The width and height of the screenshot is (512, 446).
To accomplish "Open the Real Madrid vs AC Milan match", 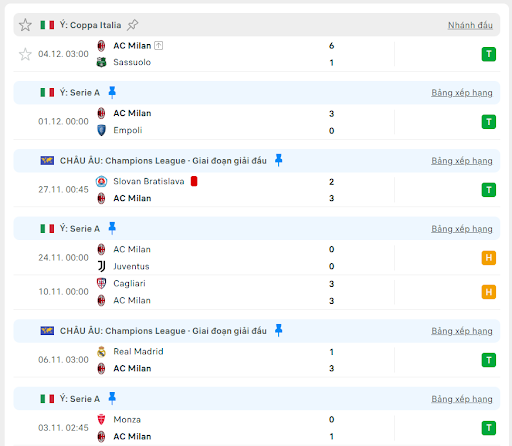I will (x=257, y=360).
